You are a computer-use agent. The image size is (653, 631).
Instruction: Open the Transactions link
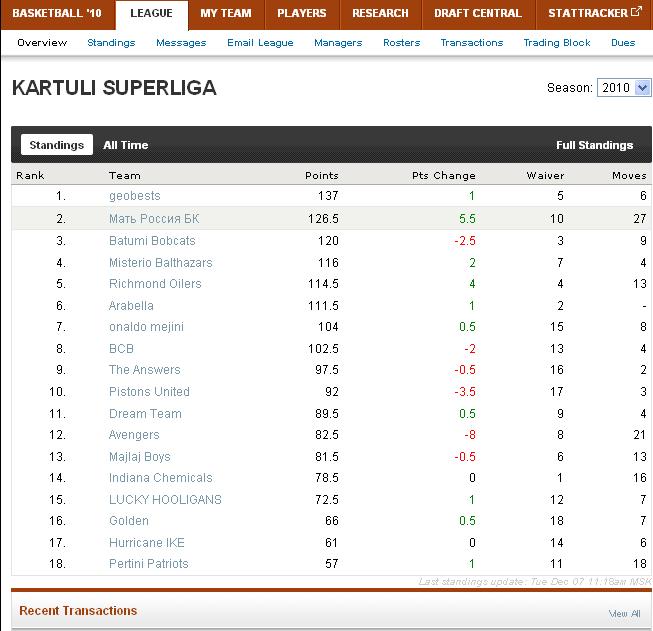[x=472, y=43]
